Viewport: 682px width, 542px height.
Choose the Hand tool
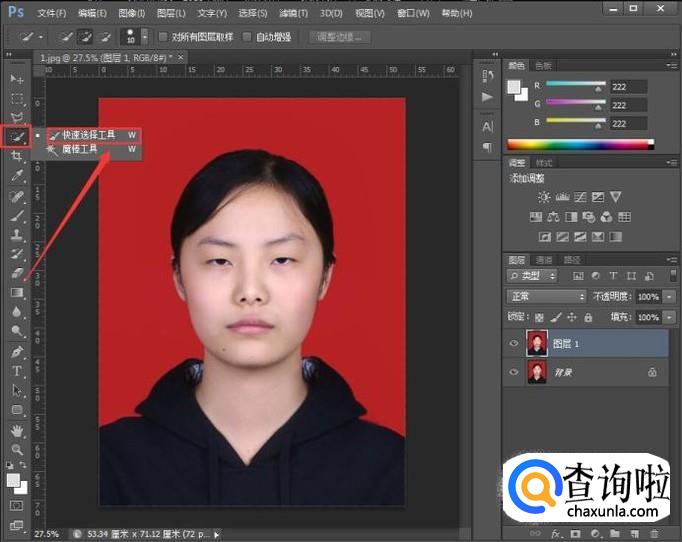(x=17, y=430)
